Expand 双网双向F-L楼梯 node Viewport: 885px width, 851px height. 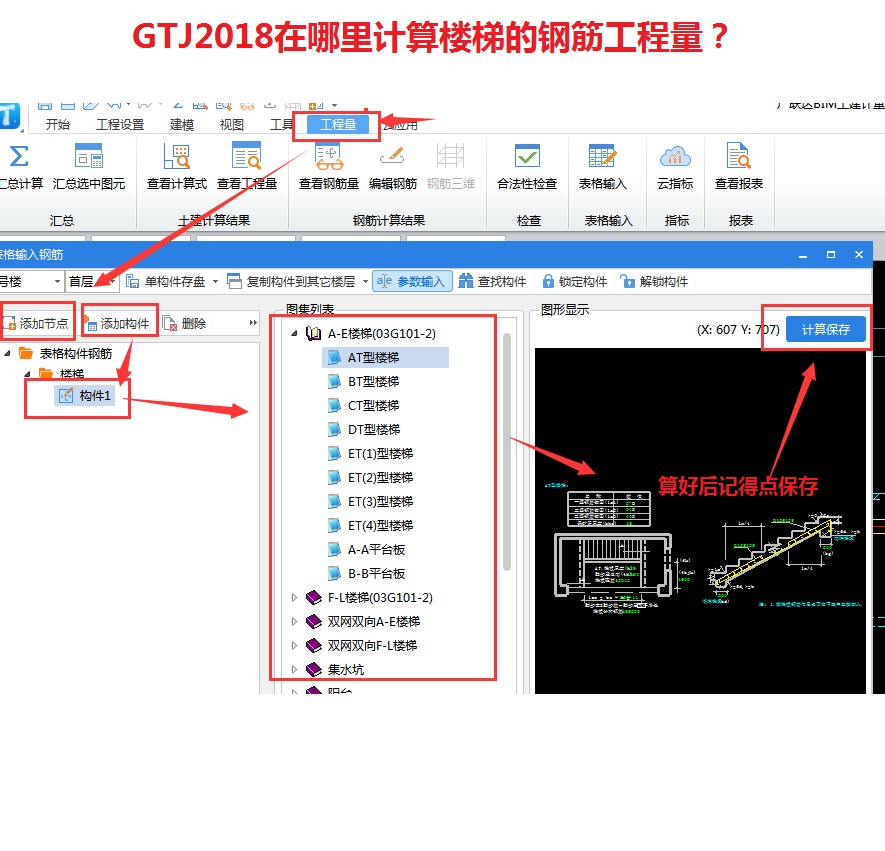(295, 645)
